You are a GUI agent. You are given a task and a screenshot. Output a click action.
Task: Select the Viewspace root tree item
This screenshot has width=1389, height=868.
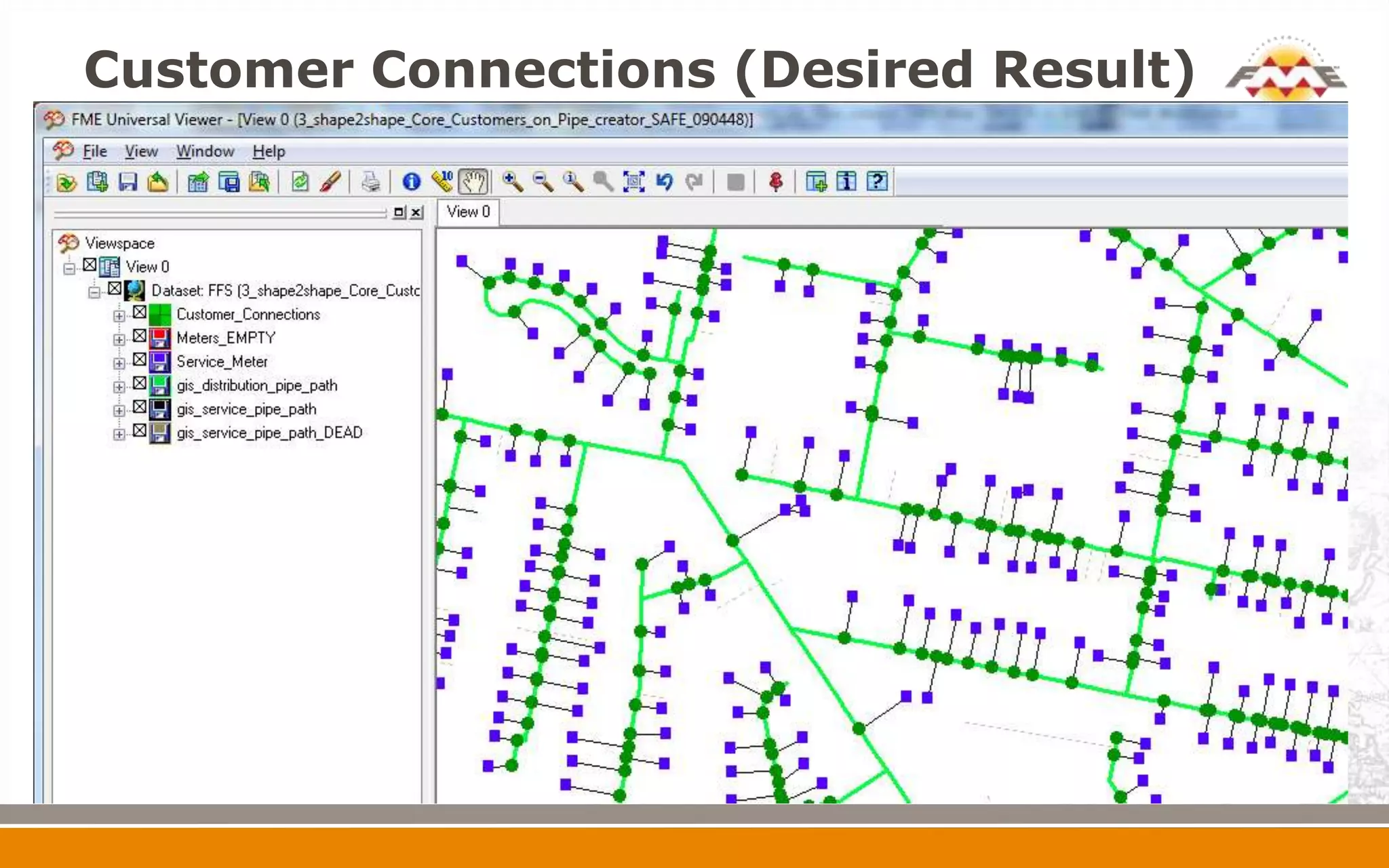tap(119, 243)
